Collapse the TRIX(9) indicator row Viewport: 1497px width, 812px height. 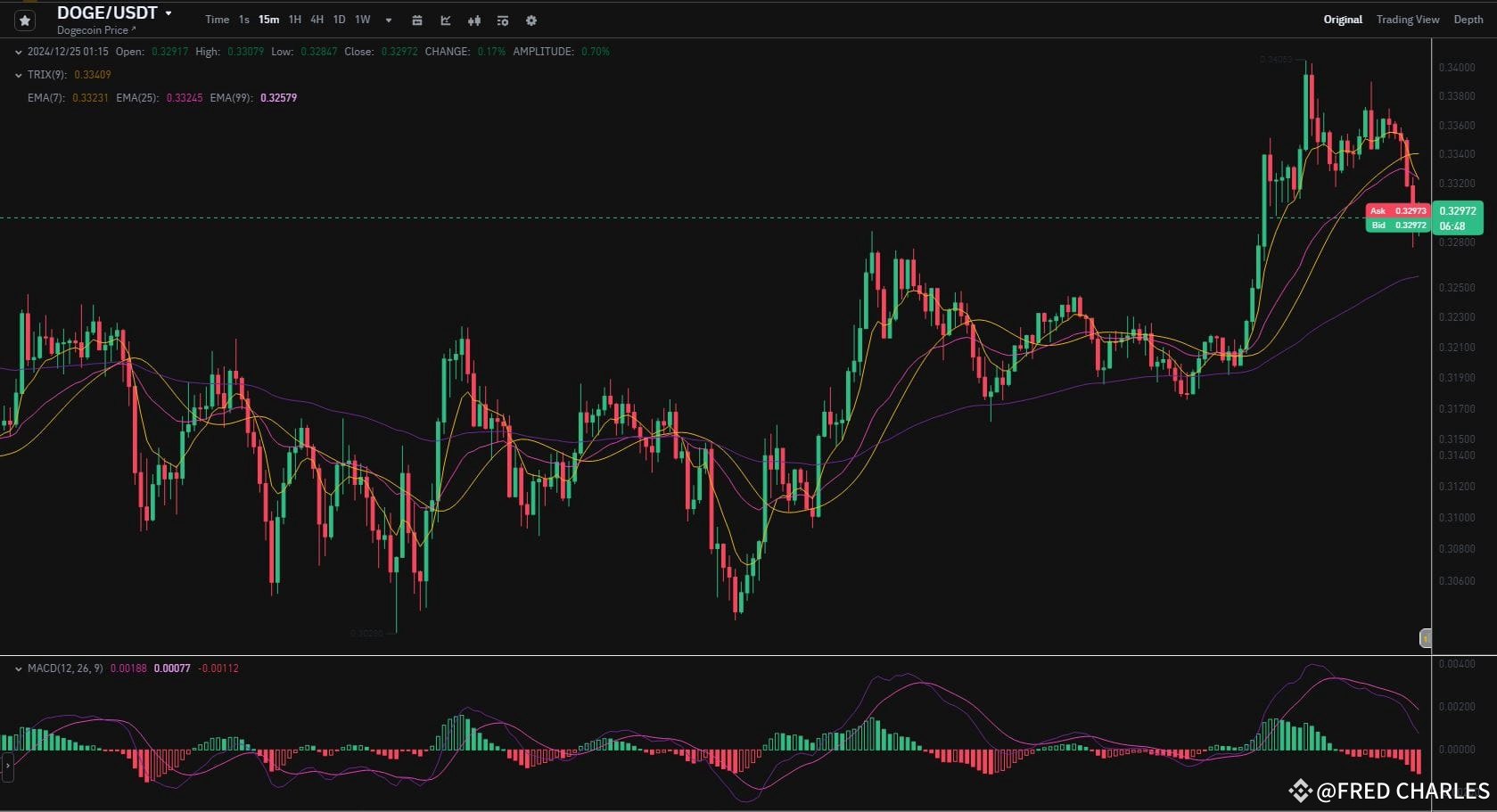click(19, 75)
